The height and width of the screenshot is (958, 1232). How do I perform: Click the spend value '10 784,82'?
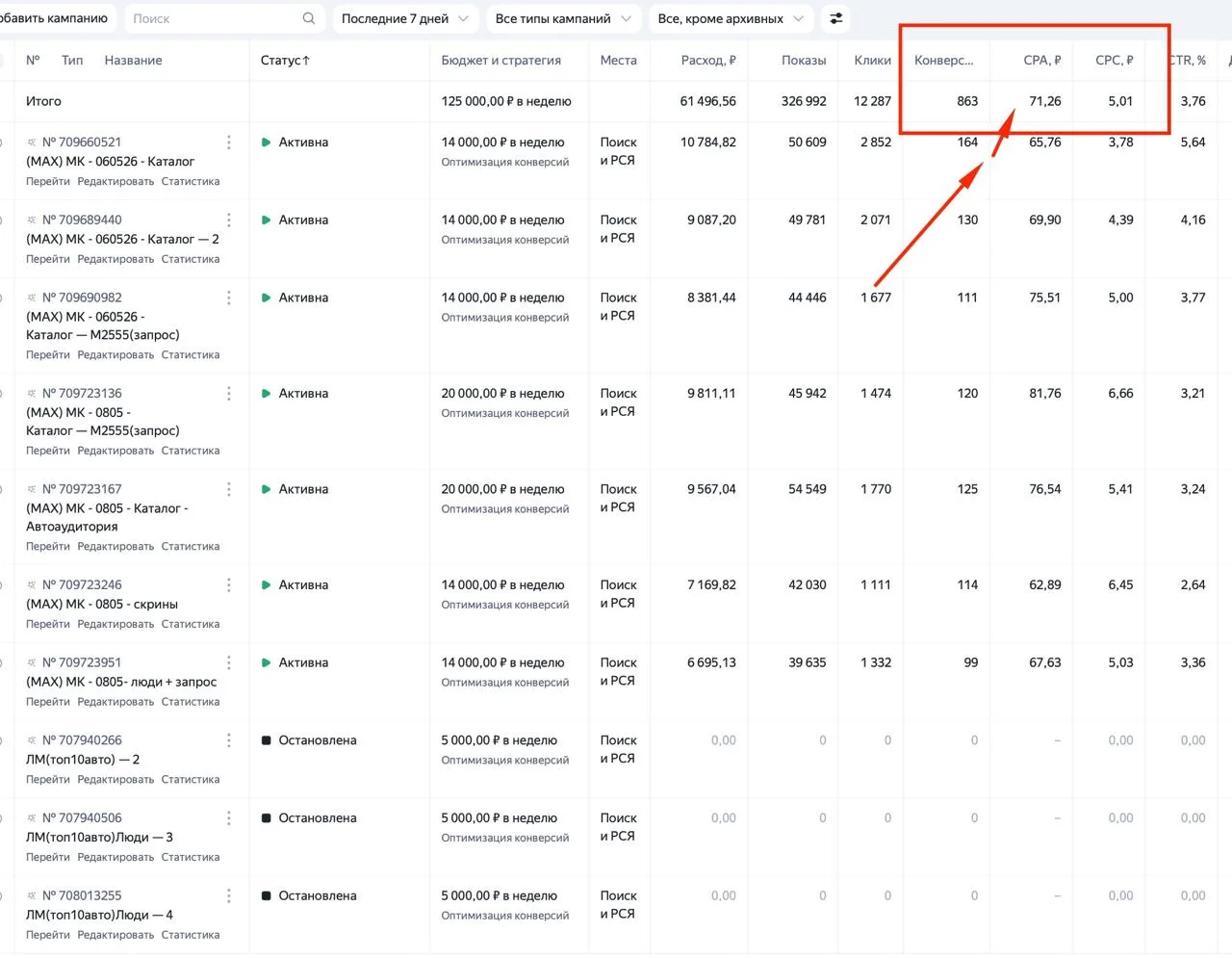(708, 142)
